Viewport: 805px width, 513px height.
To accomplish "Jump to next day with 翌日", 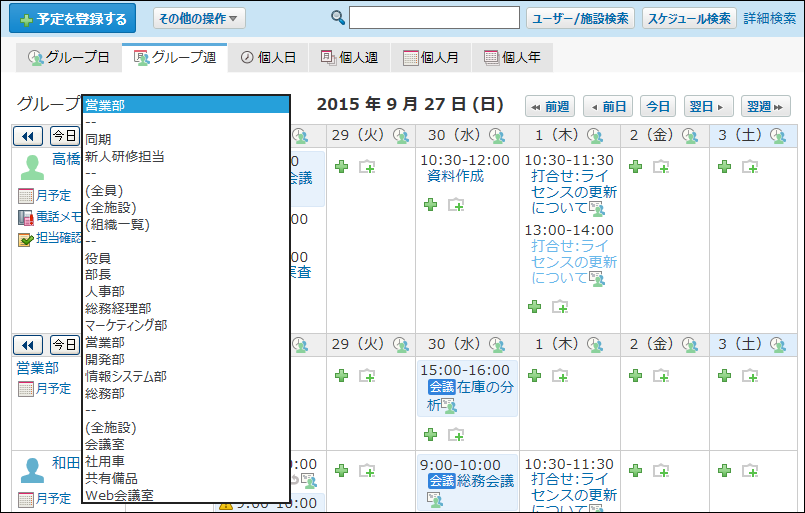I will pos(708,106).
